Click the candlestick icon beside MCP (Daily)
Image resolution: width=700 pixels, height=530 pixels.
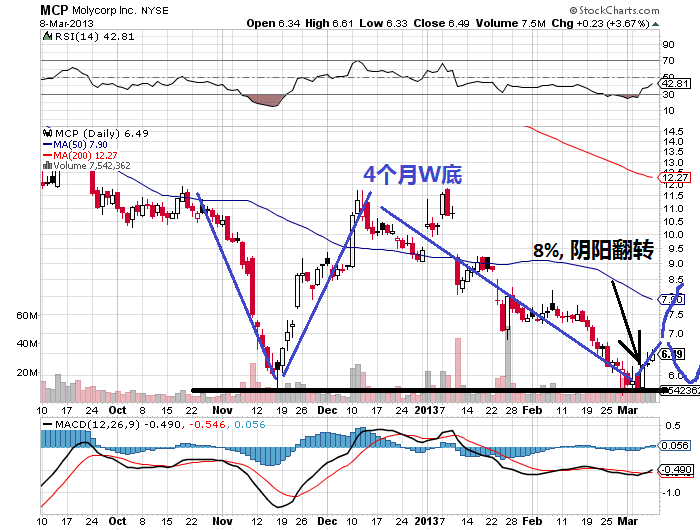pos(47,133)
